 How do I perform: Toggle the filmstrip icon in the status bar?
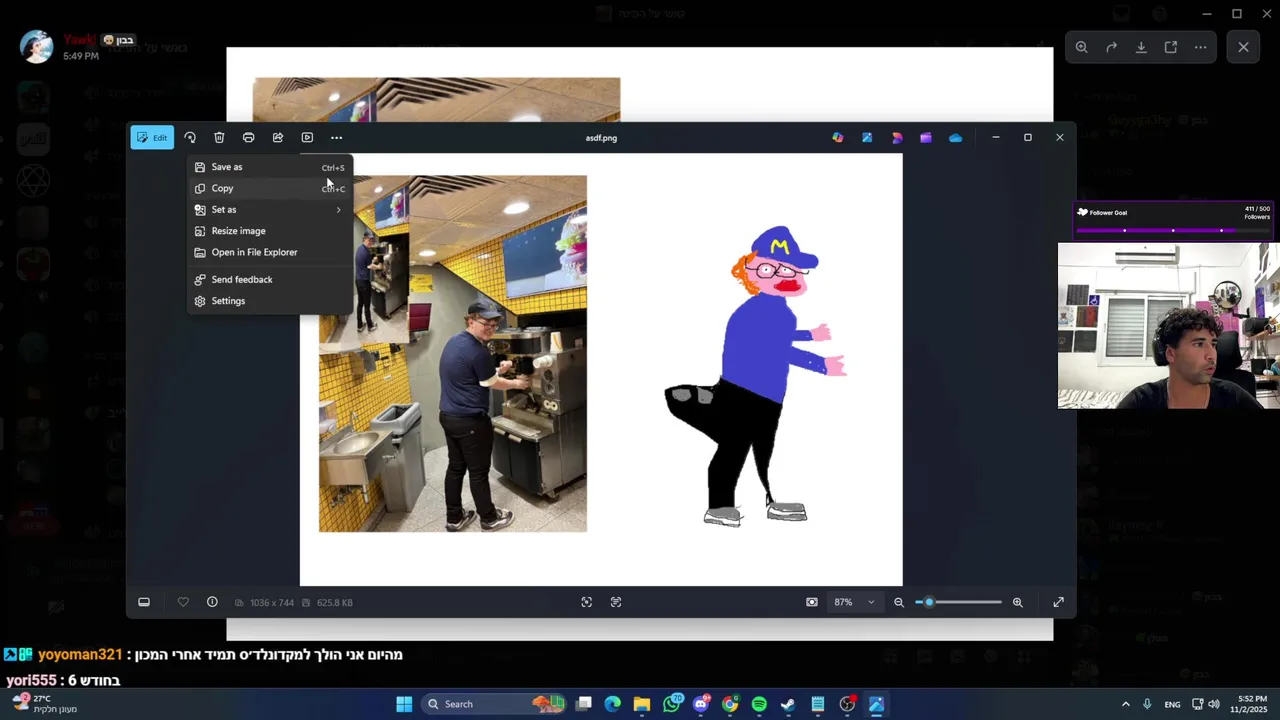144,602
